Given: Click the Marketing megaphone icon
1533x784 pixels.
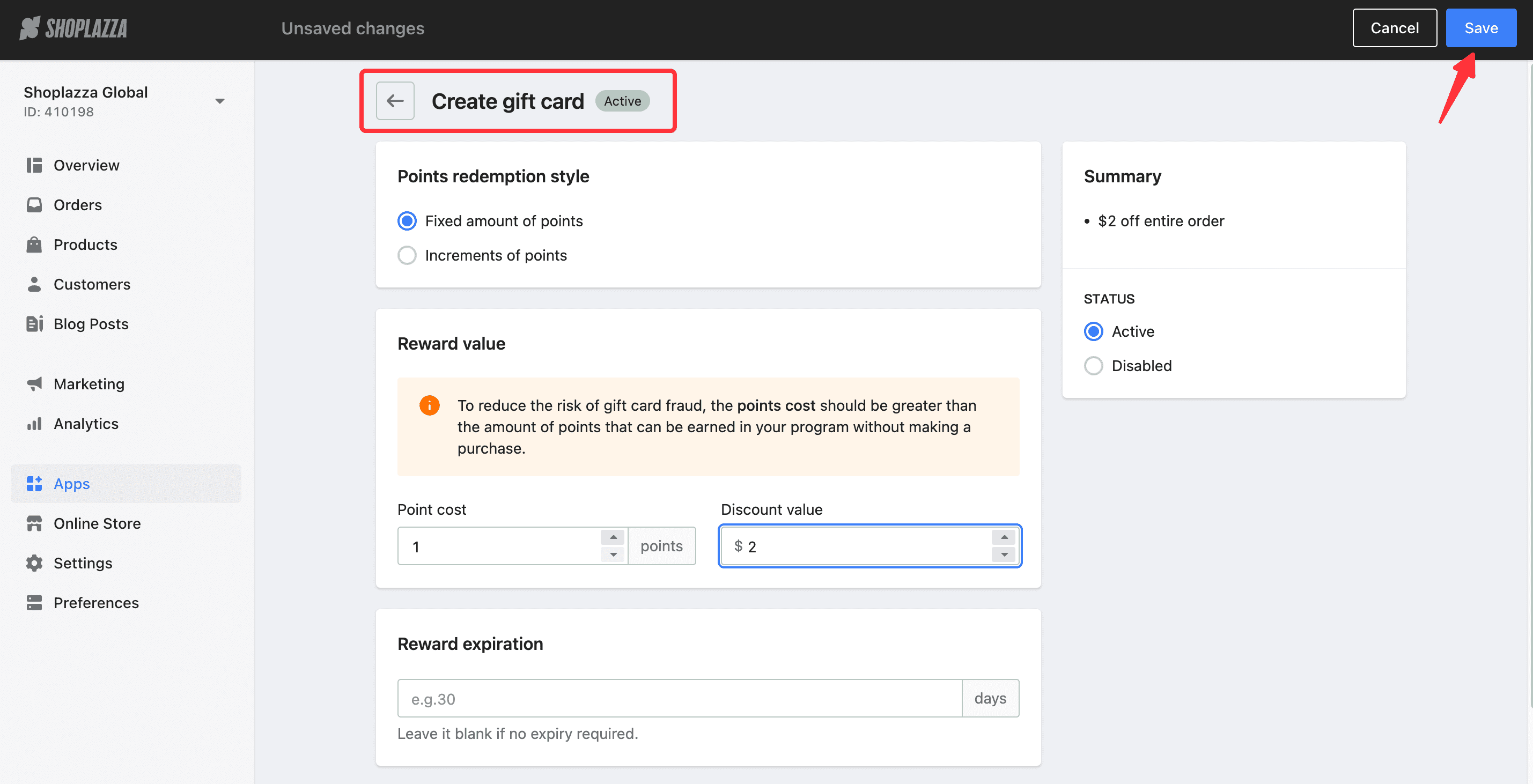Looking at the screenshot, I should tap(34, 383).
